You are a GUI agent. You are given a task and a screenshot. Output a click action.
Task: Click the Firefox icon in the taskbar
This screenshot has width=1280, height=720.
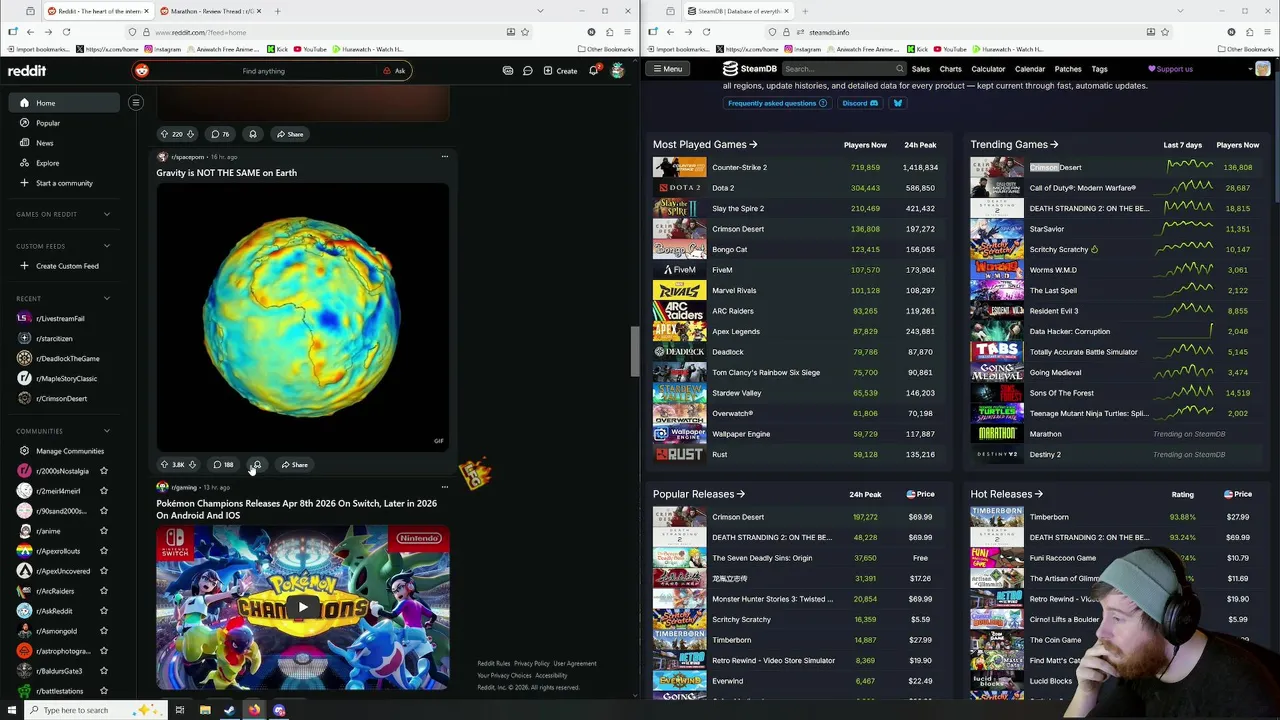254,710
